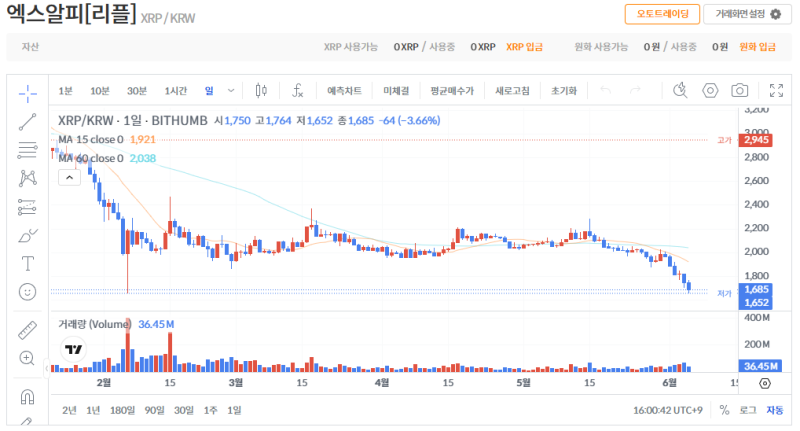Set range to 2년

tap(69, 410)
